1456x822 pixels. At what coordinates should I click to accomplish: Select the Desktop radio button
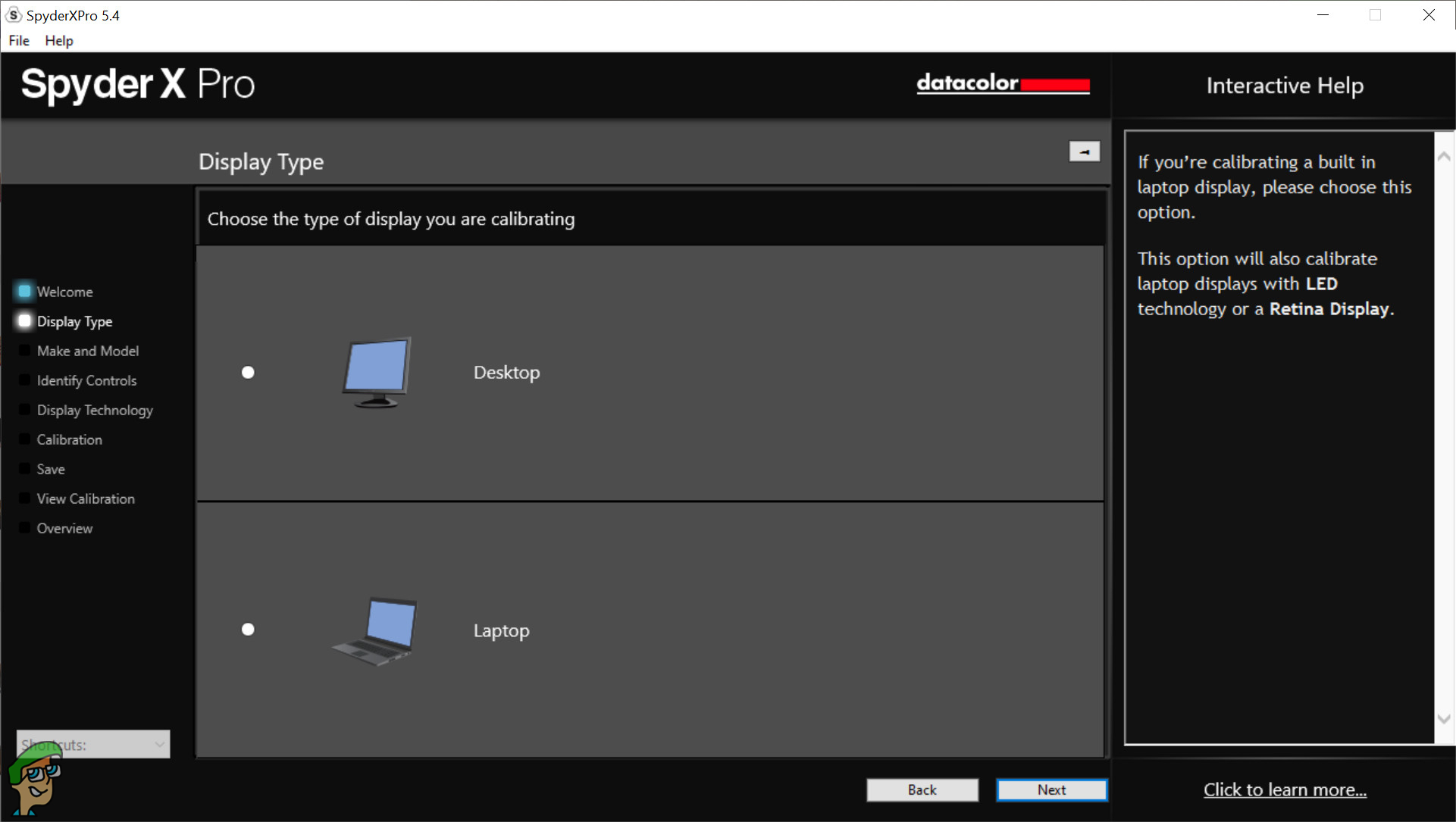click(248, 372)
